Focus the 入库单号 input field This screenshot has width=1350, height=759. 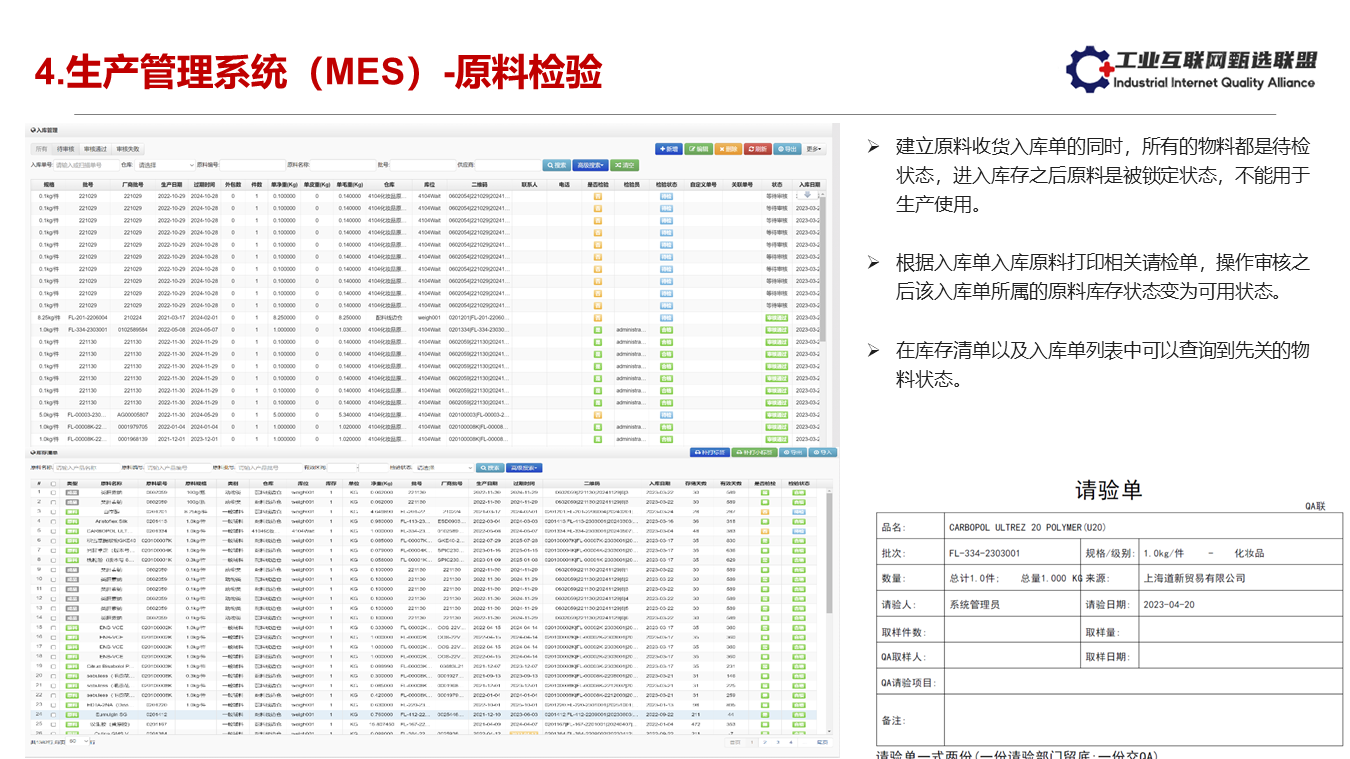point(85,165)
